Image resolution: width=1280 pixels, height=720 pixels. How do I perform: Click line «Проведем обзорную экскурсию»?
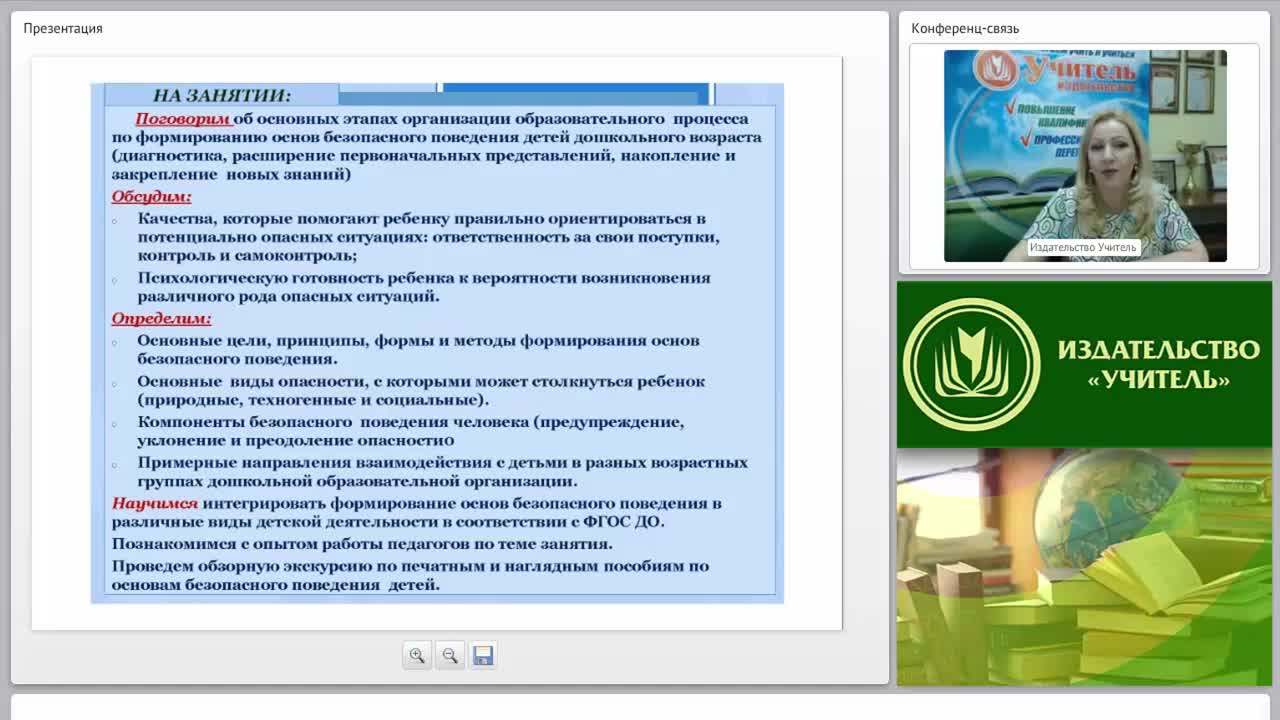point(410,575)
